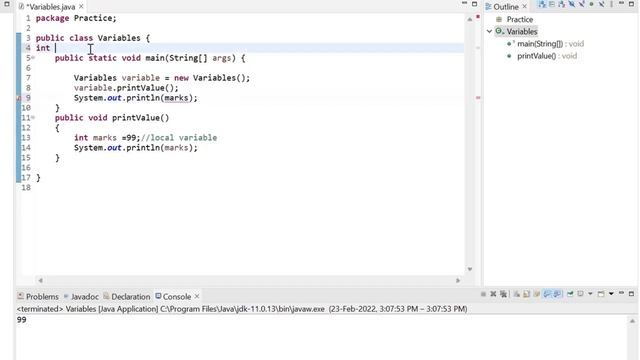The width and height of the screenshot is (640, 360).
Task: Toggle Hide Local Types in Outline toolbar
Action: [x=601, y=4]
